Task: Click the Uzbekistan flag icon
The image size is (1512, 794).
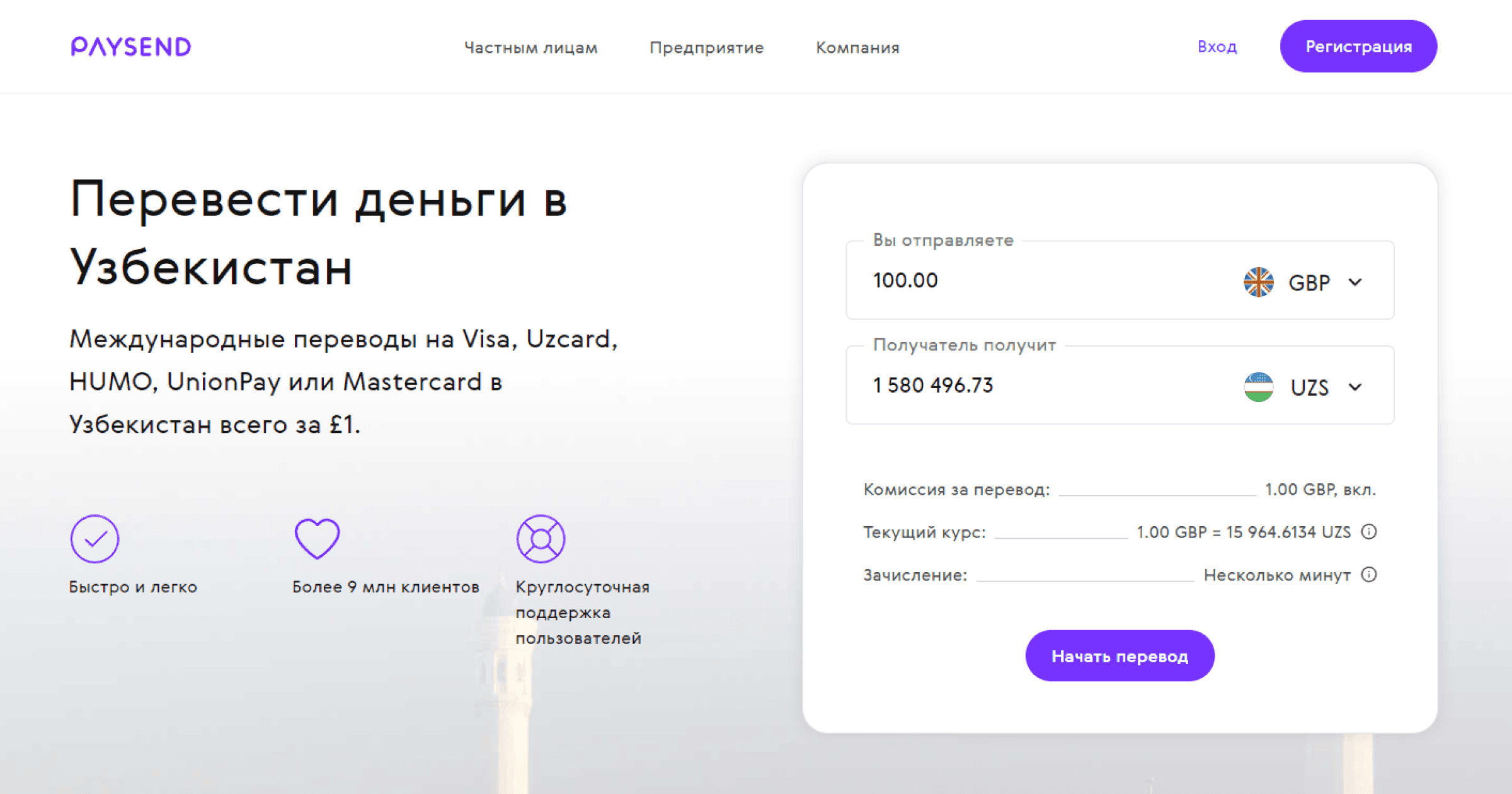Action: 1259,387
